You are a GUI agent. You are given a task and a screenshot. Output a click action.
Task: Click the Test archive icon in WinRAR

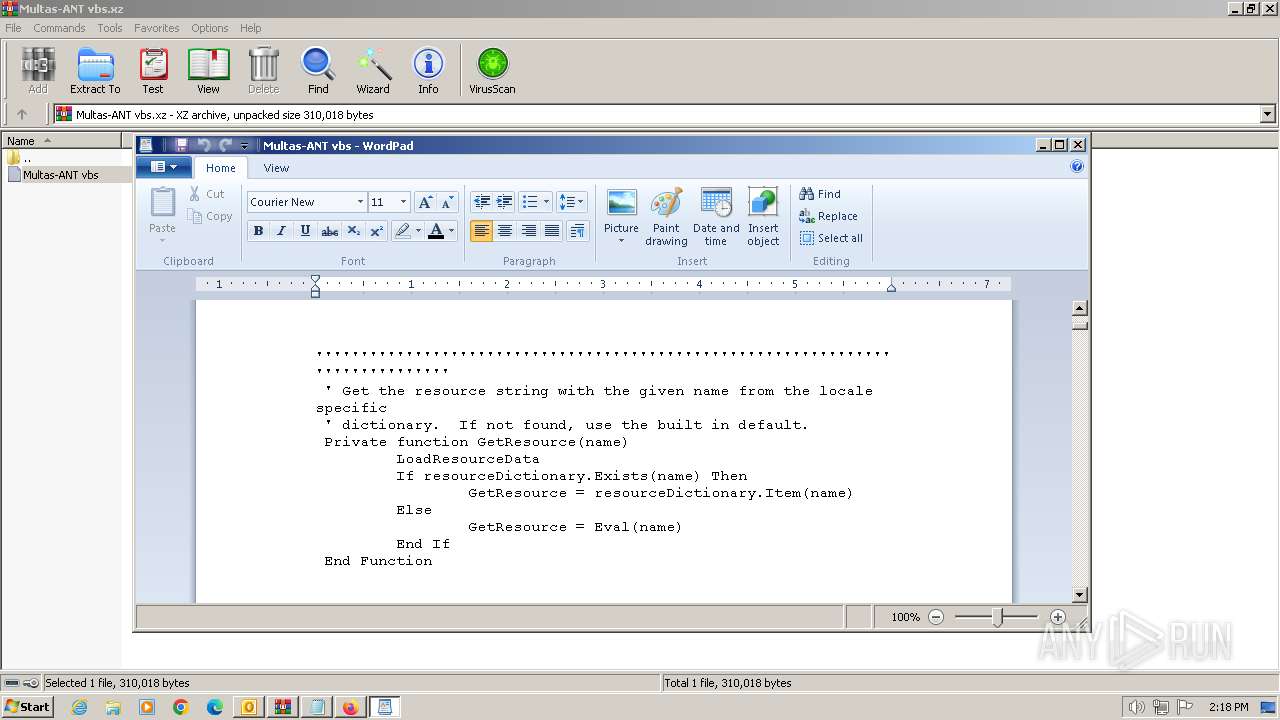[x=153, y=71]
